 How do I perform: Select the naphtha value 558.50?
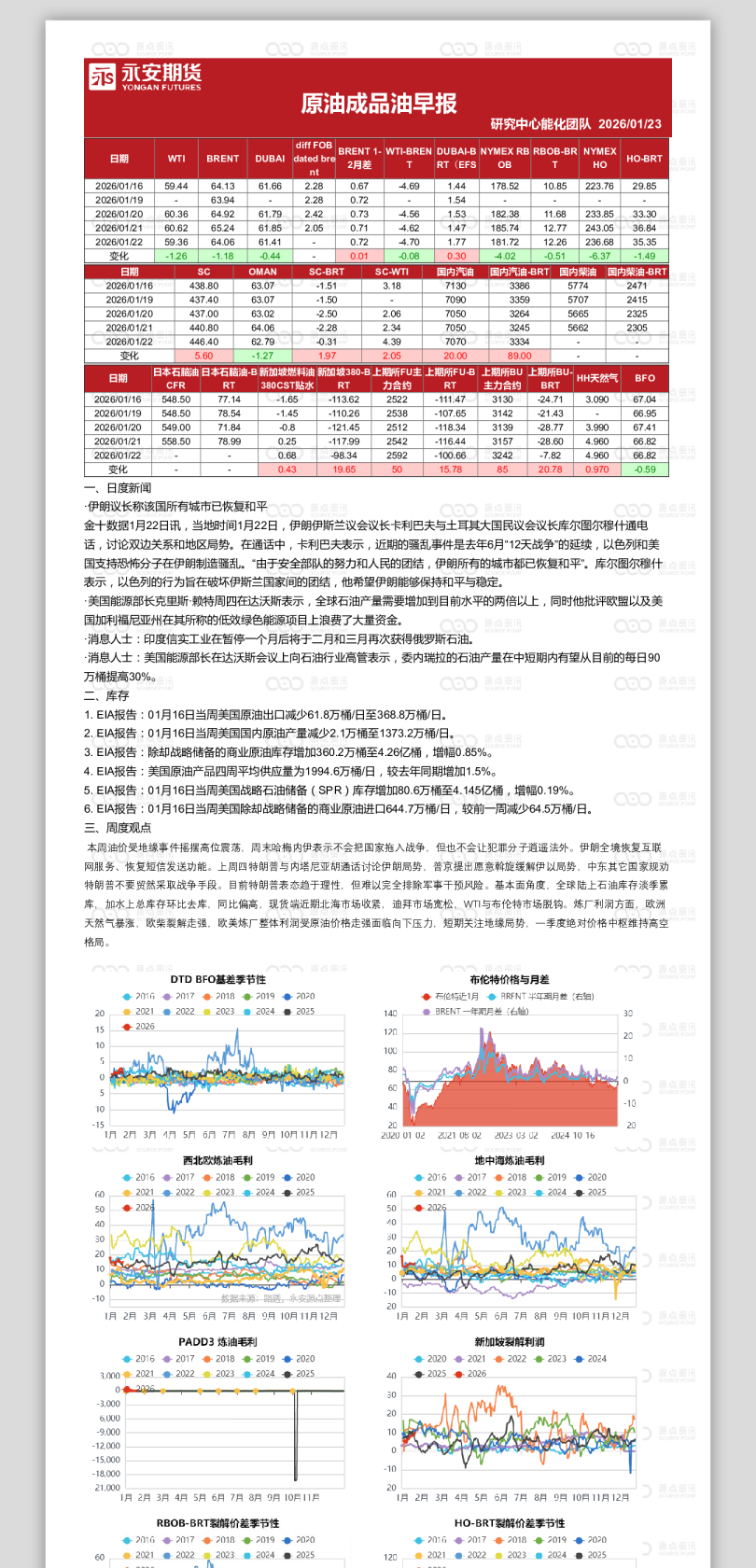point(175,441)
